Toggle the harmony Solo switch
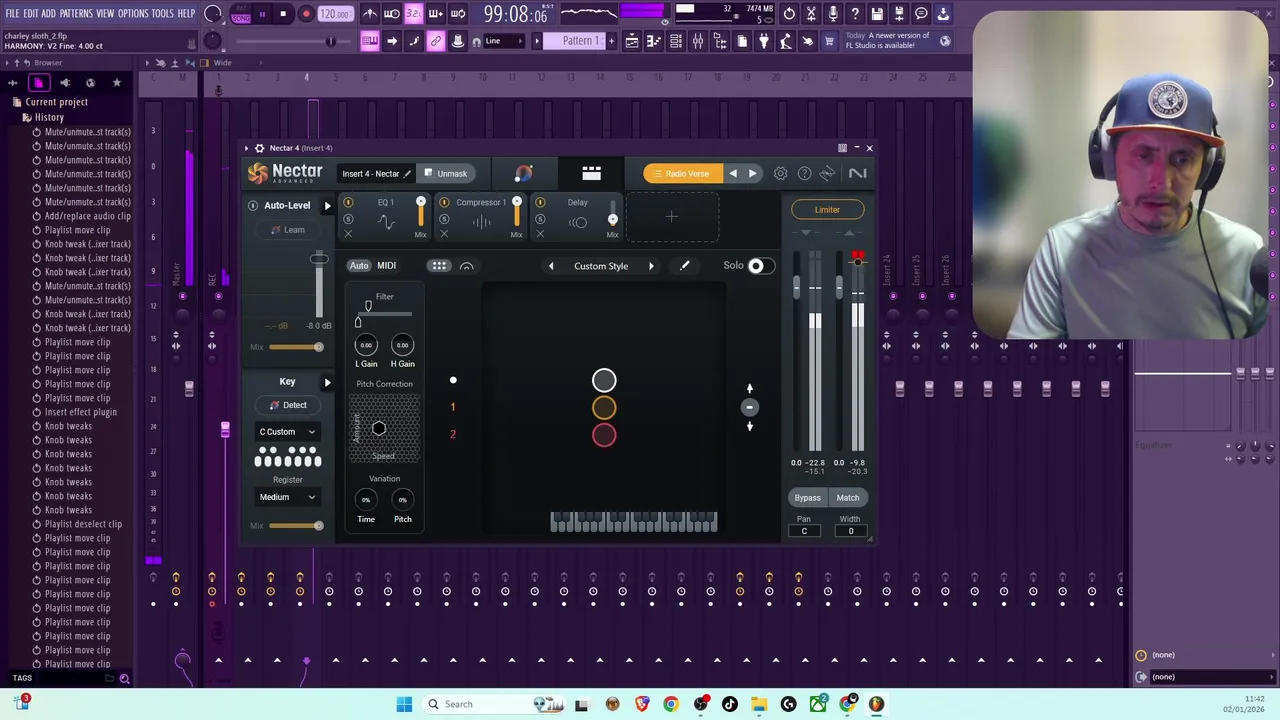 point(760,266)
